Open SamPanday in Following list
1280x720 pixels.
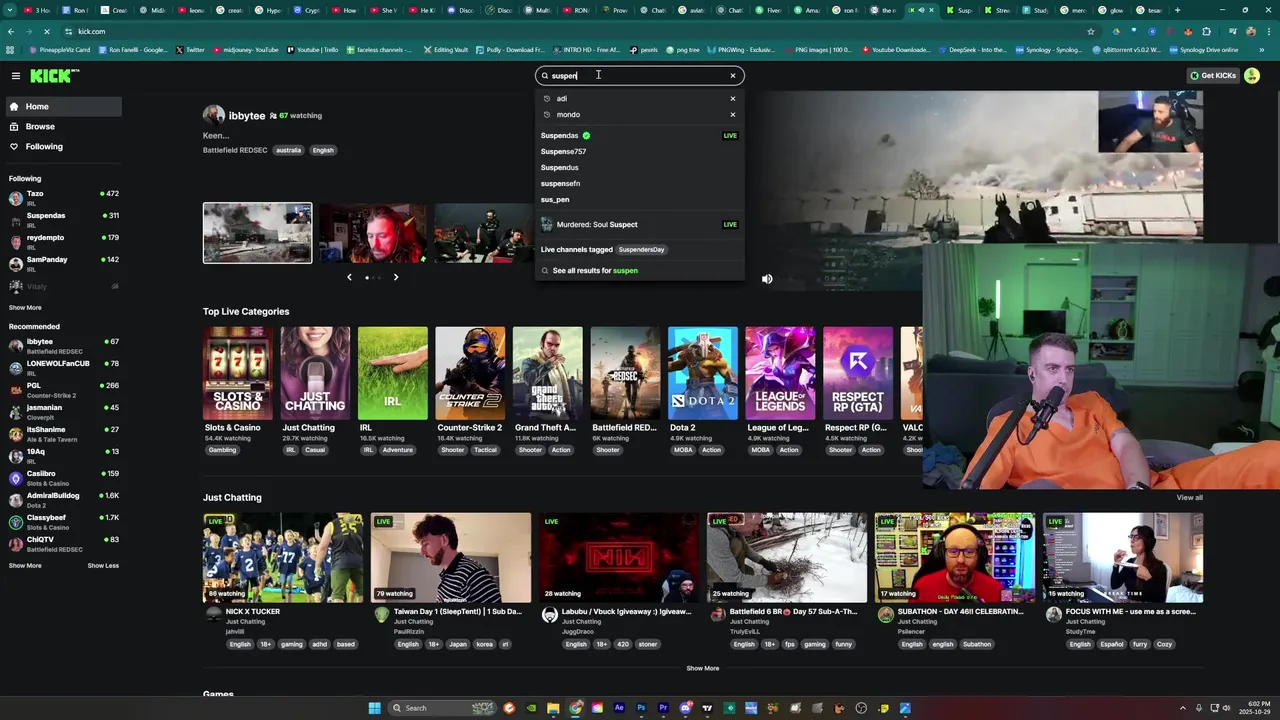click(62, 263)
